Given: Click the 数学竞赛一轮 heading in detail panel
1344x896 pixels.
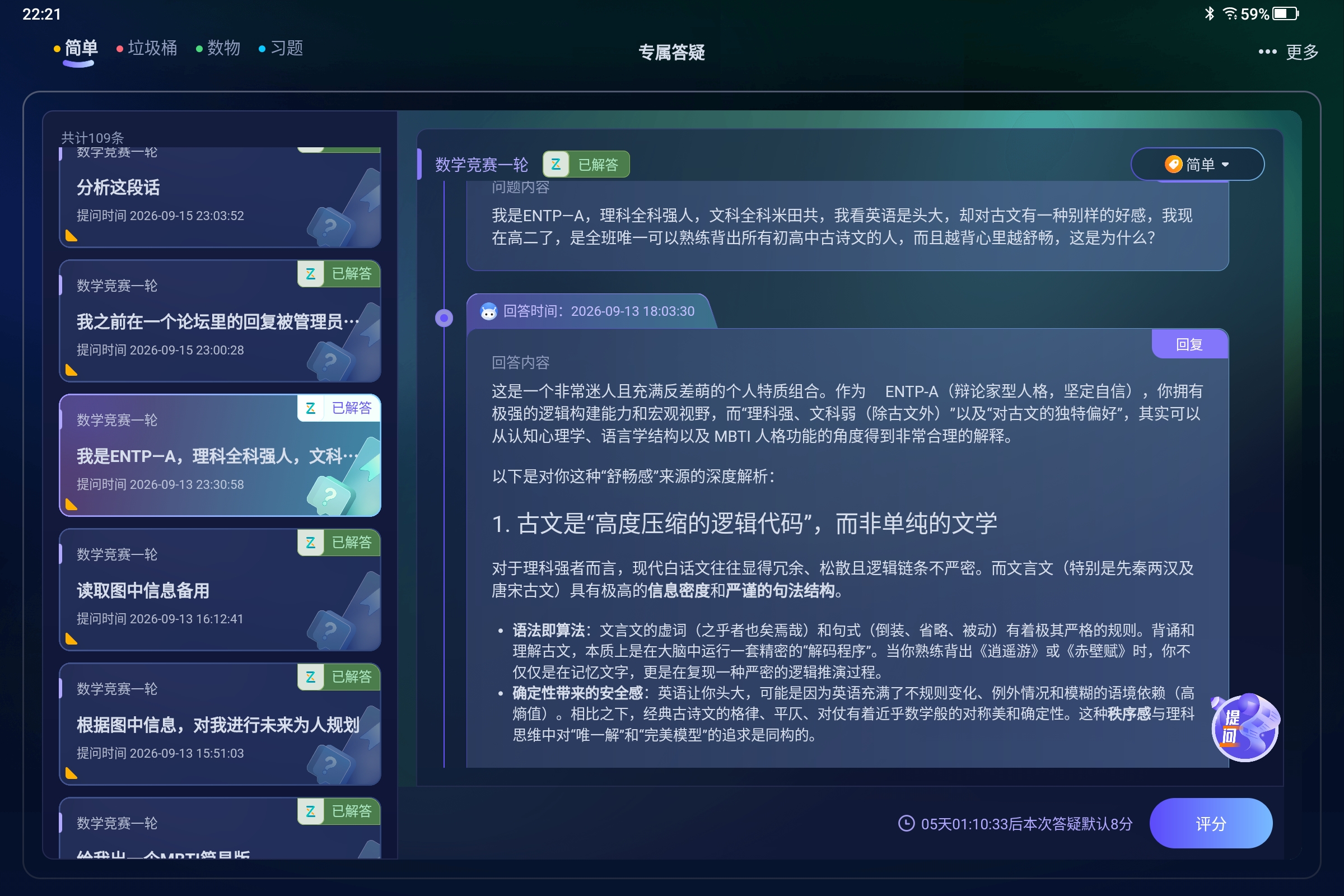Looking at the screenshot, I should [x=482, y=165].
